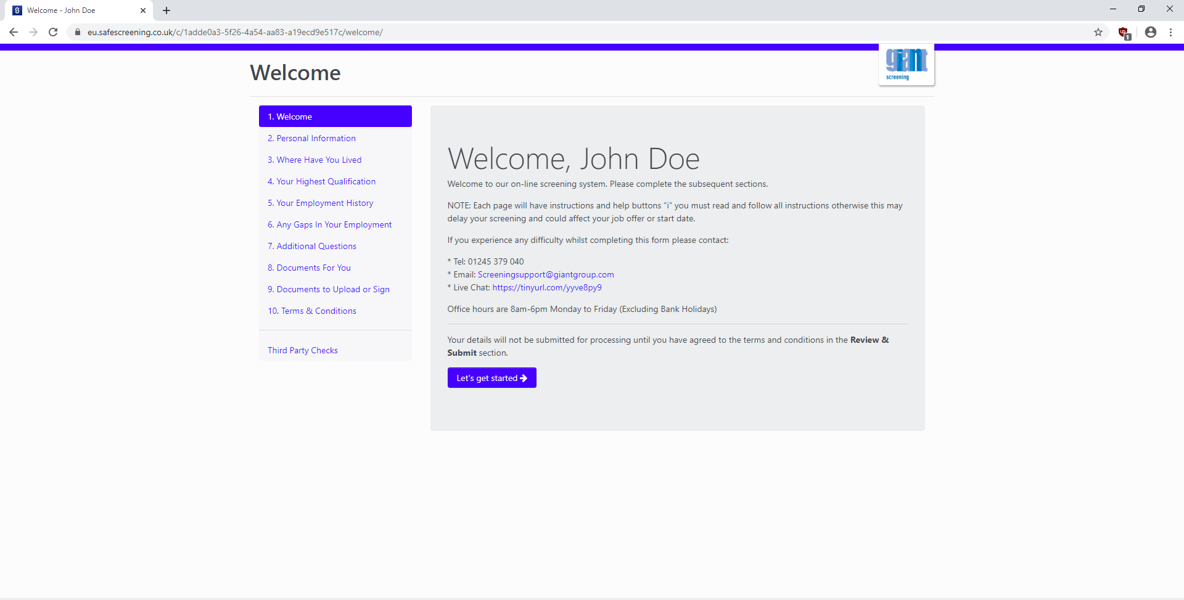
Task: Click the Third Party Checks link
Action: click(302, 350)
